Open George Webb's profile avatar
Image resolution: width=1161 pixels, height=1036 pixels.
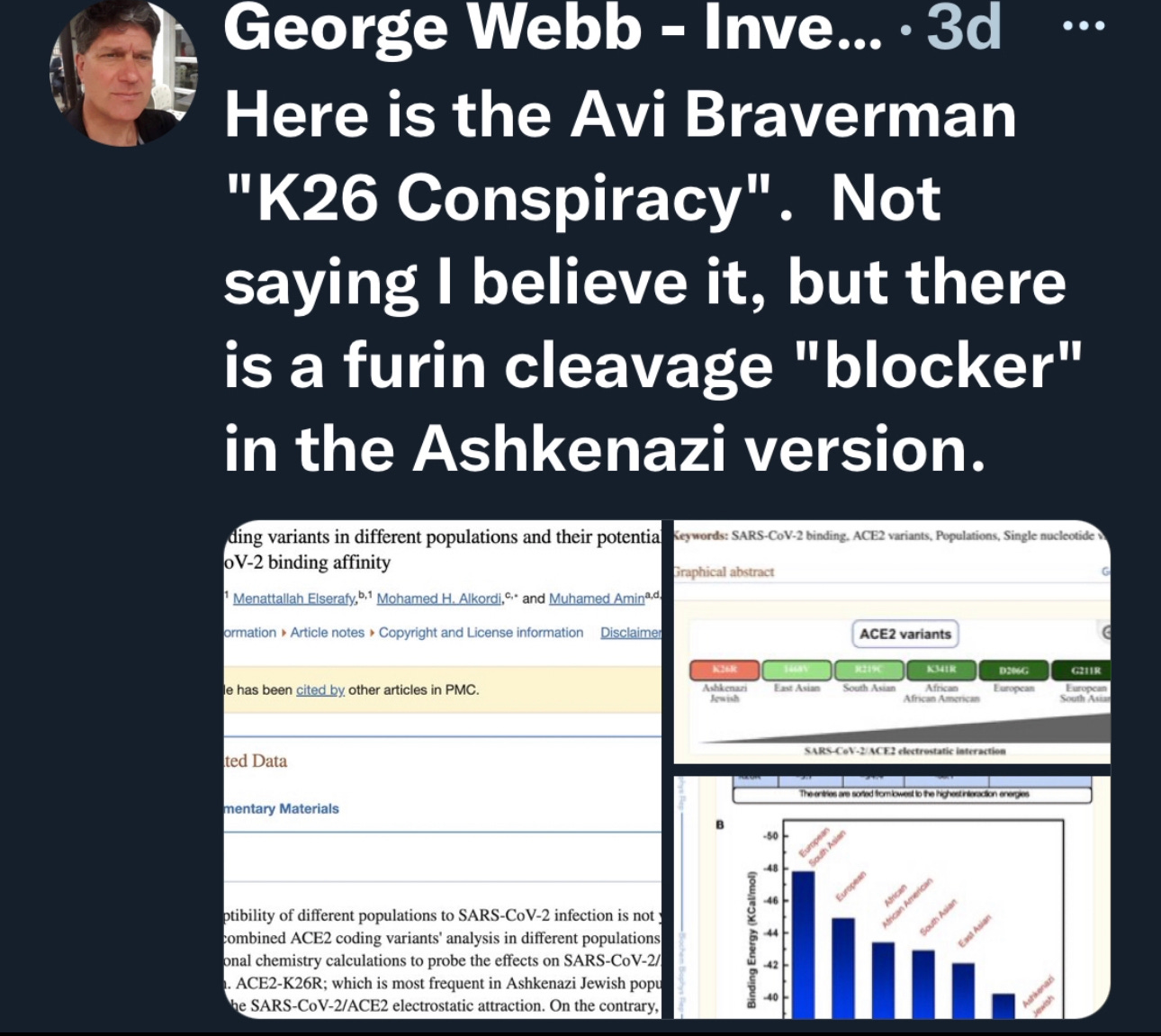coord(123,74)
